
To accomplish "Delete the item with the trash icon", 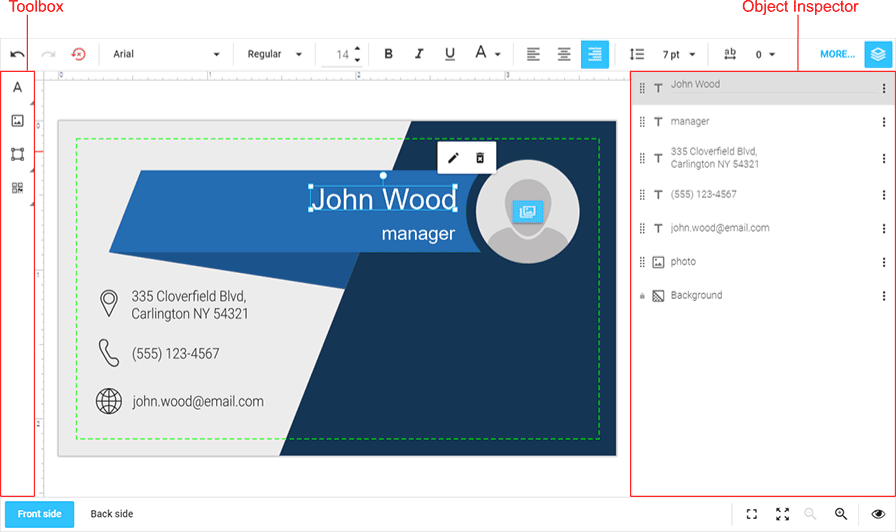I will (480, 158).
